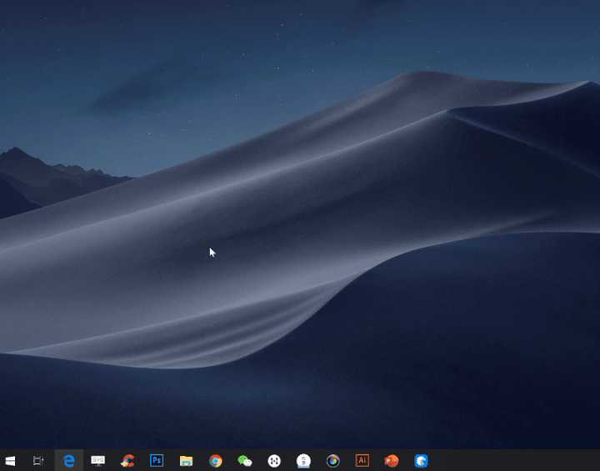Image resolution: width=600 pixels, height=471 pixels.
Task: Open WeChat from the taskbar
Action: (245, 461)
